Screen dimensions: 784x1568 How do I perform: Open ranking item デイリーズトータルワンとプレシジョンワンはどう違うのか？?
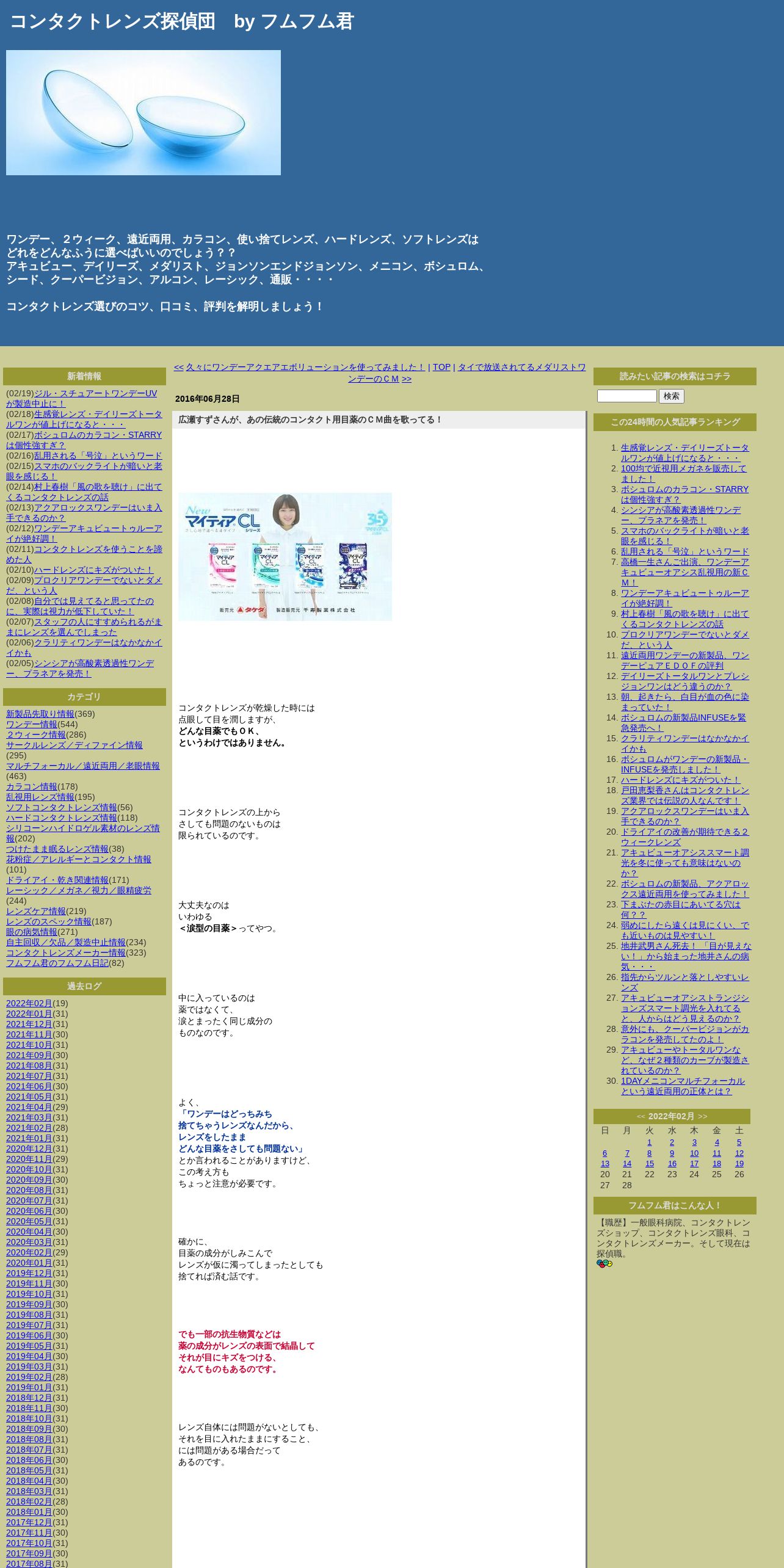[x=685, y=681]
